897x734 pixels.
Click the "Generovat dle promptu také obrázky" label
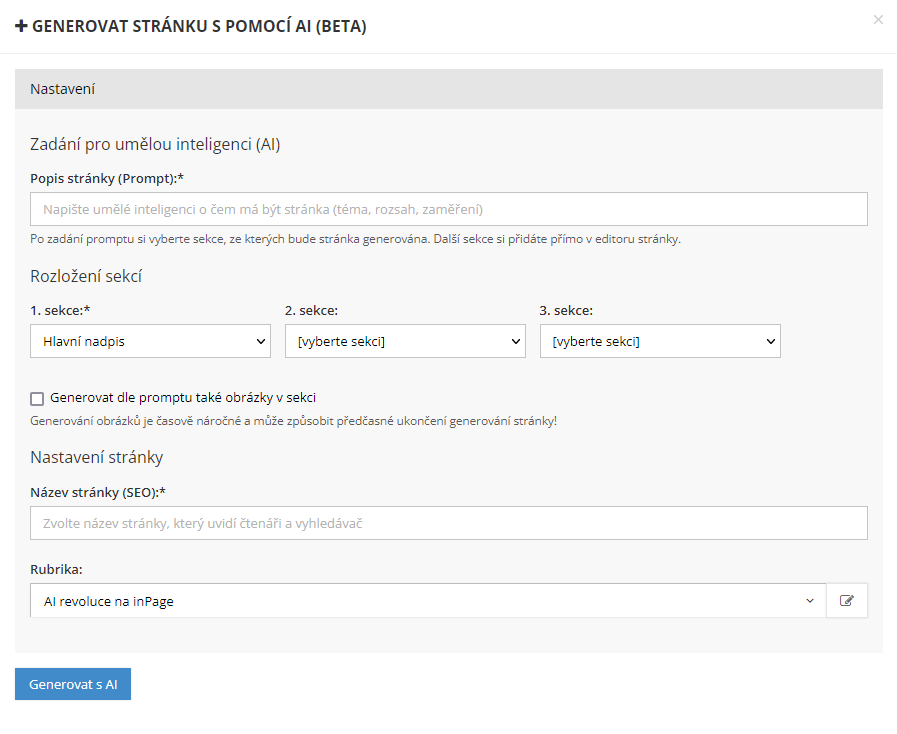(x=183, y=398)
